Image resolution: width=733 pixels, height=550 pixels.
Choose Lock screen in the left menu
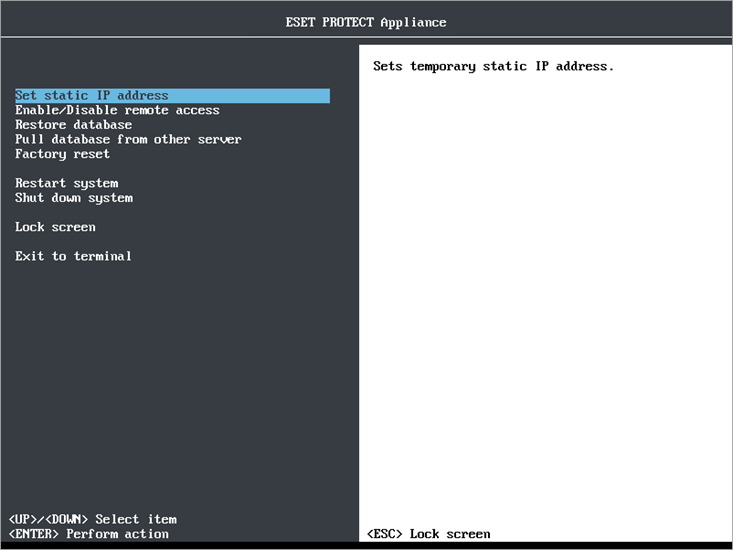[x=55, y=227]
